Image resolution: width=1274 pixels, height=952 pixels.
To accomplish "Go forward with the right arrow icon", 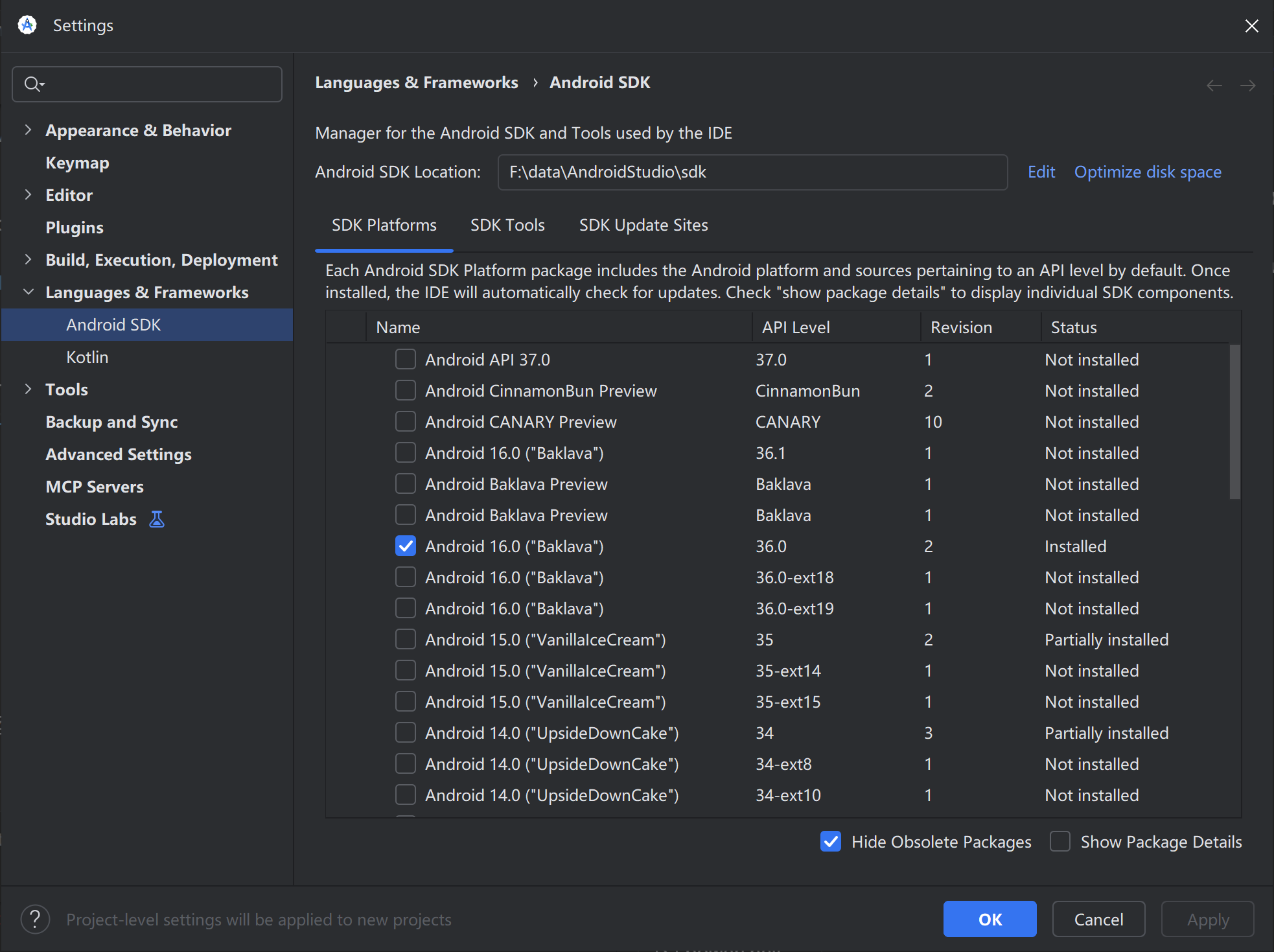I will 1247,86.
